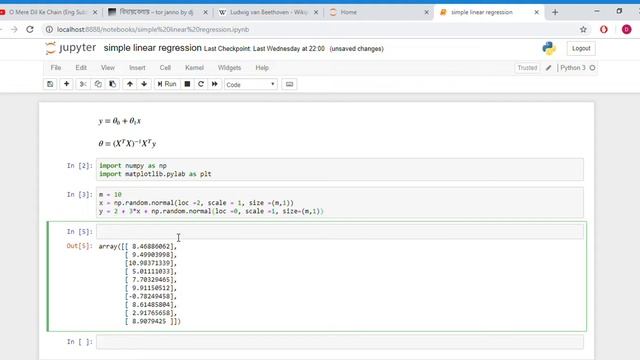Click the theta normal equation formula
The height and width of the screenshot is (360, 640).
[127, 143]
